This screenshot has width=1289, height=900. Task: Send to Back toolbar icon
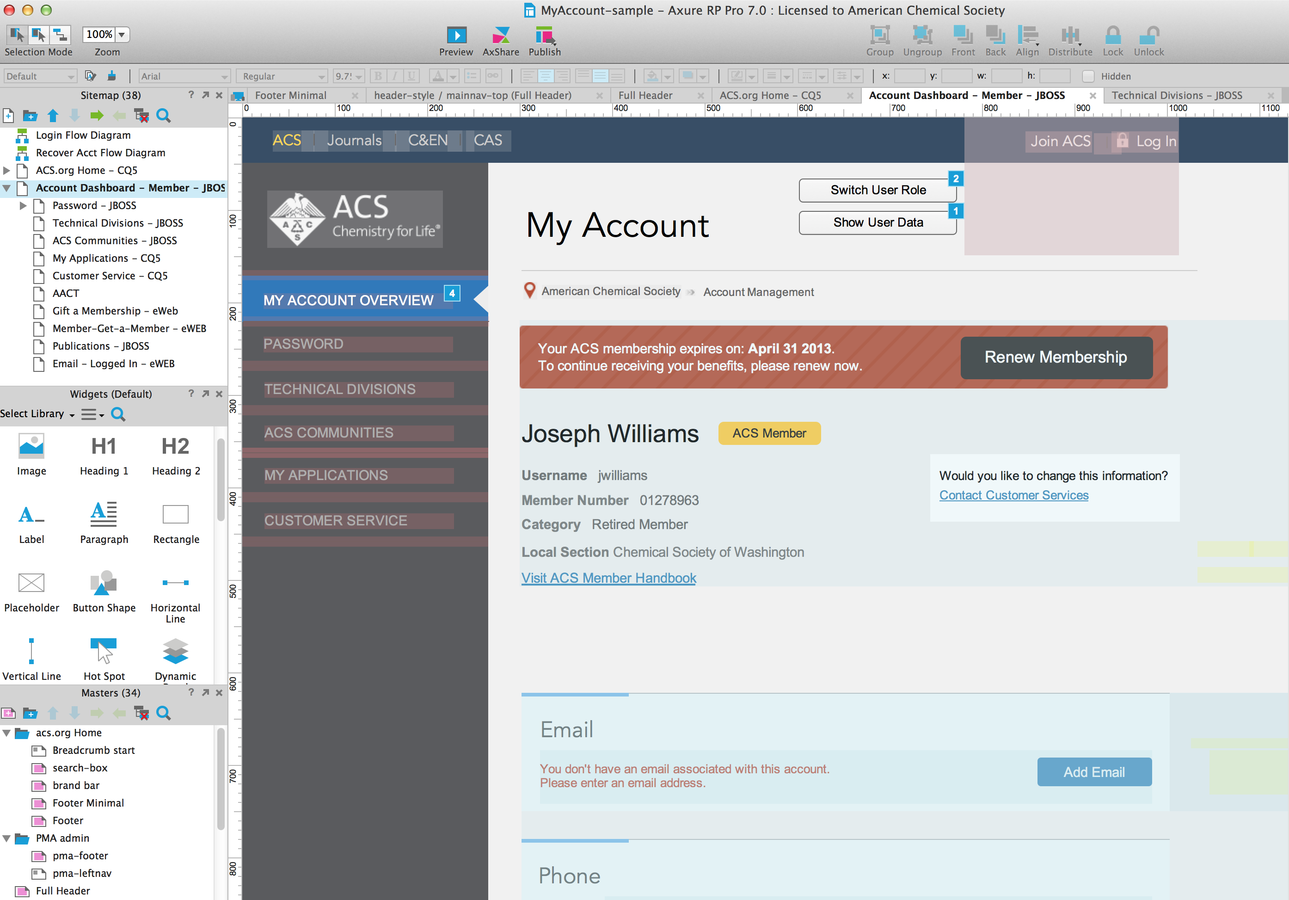[x=995, y=35]
